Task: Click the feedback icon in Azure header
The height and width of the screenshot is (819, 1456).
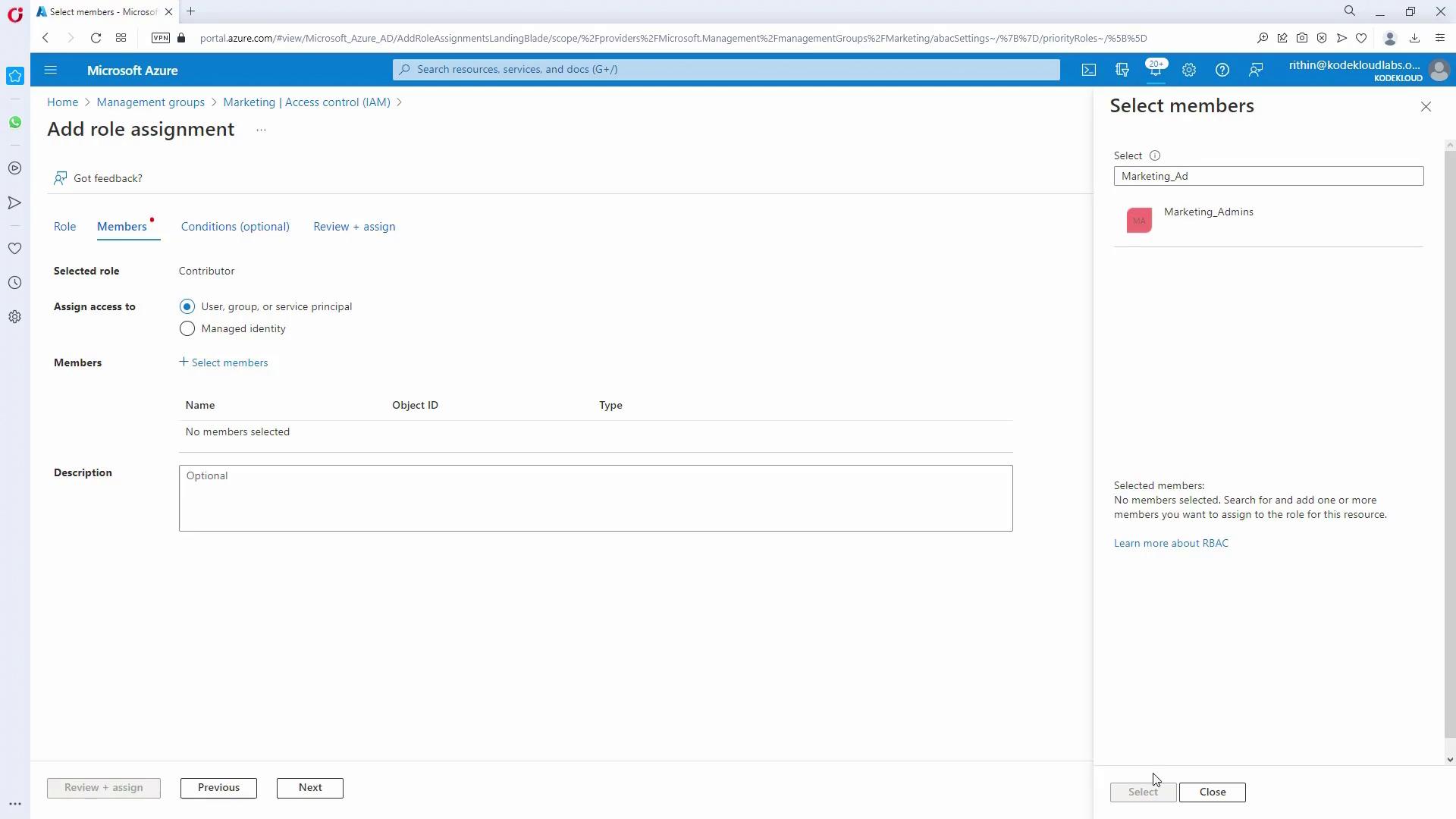Action: [1256, 70]
